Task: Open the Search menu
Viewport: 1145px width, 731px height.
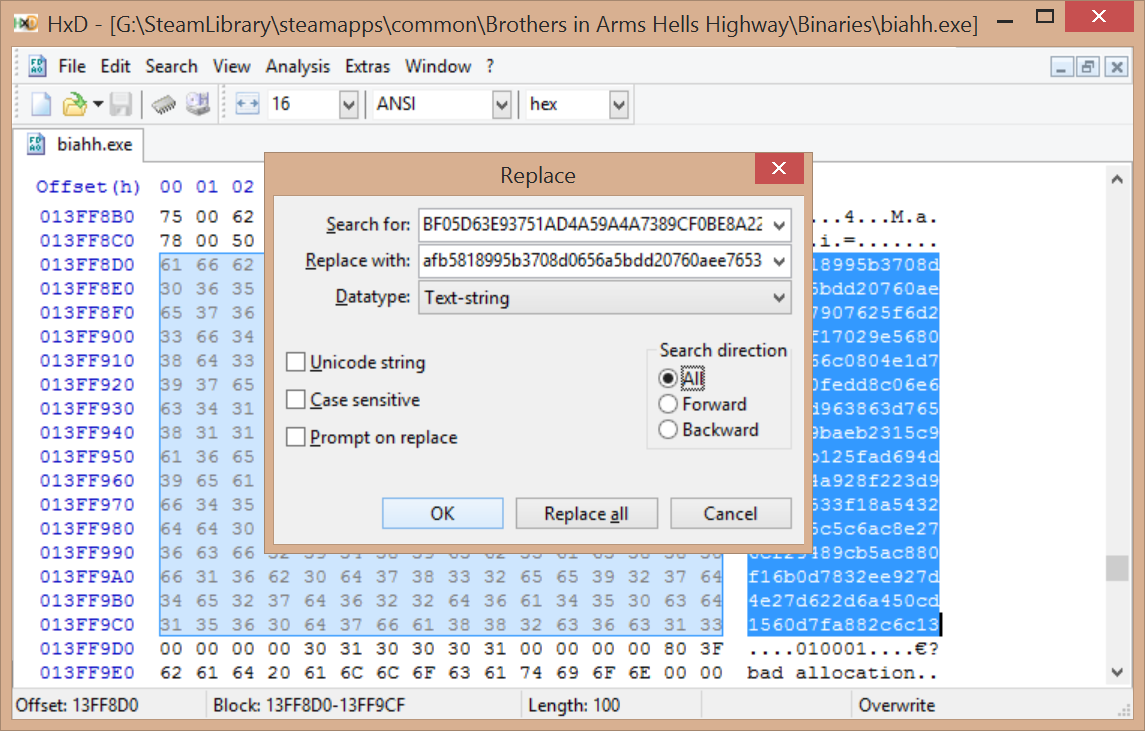Action: (172, 66)
